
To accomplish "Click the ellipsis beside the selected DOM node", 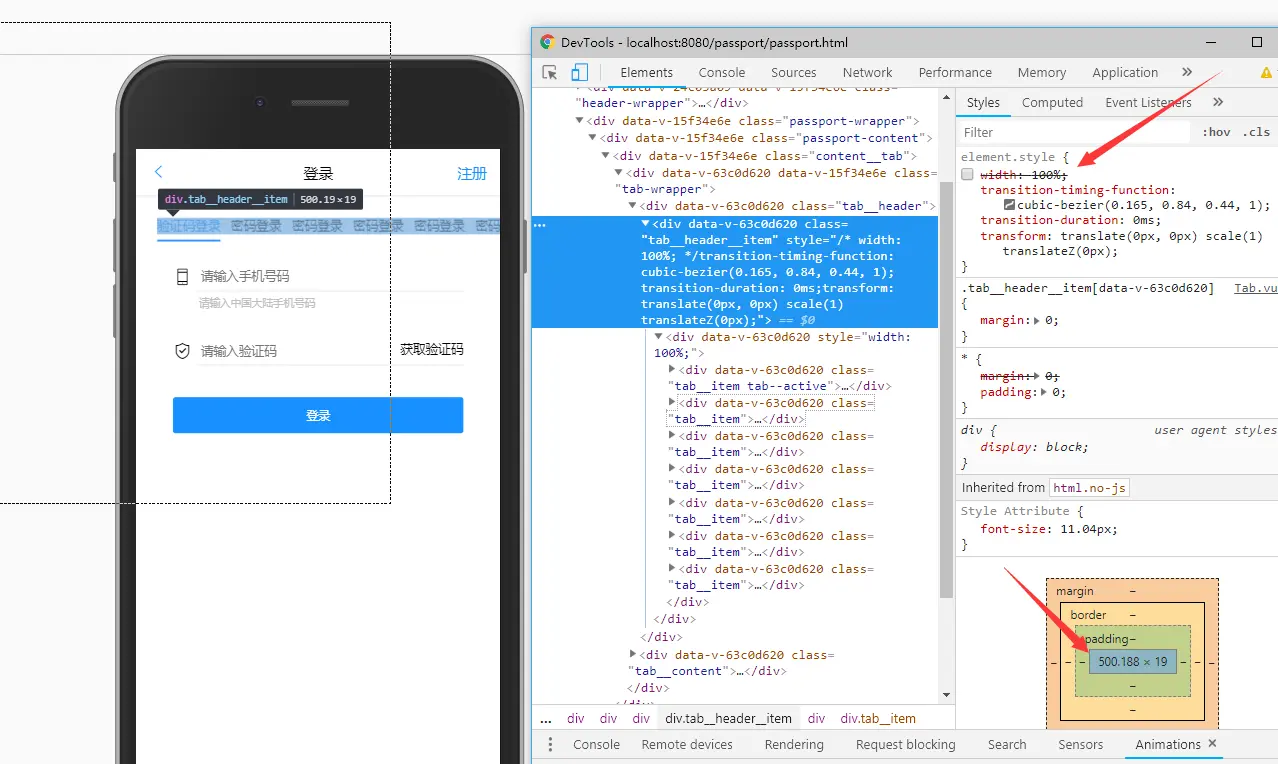I will pyautogui.click(x=540, y=225).
